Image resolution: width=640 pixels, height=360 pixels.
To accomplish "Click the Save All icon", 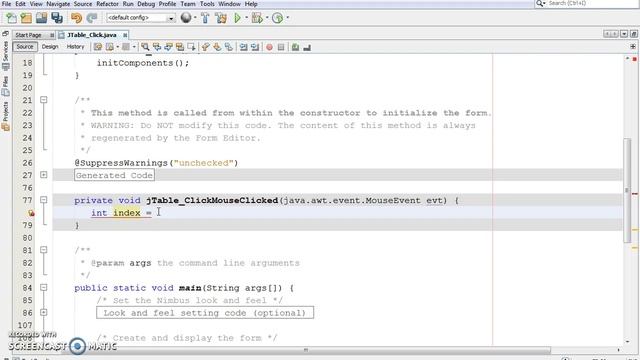I will (x=57, y=18).
